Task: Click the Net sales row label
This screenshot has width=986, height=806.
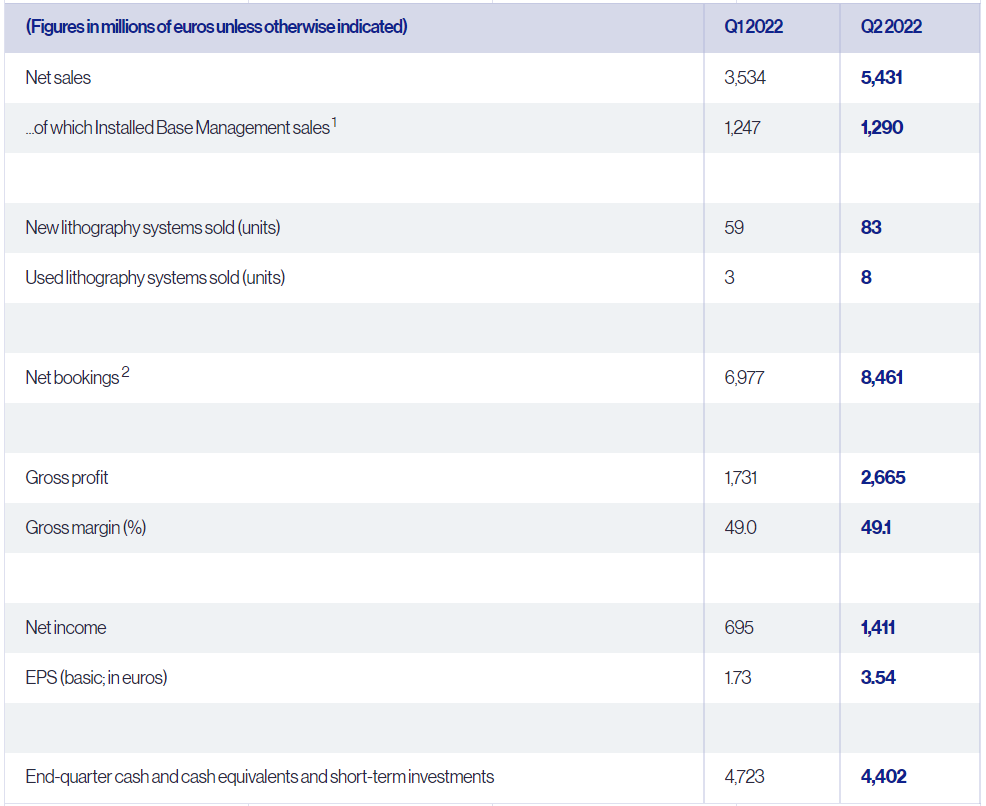Action: click(58, 77)
